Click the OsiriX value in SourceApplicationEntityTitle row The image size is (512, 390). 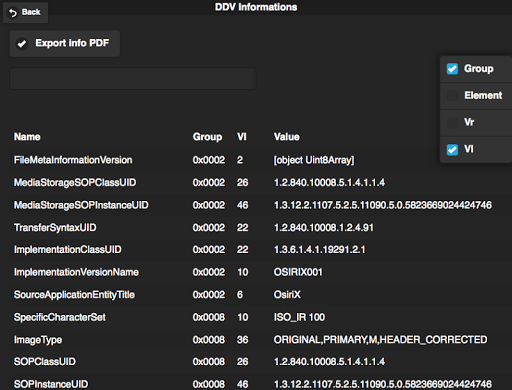tap(287, 295)
